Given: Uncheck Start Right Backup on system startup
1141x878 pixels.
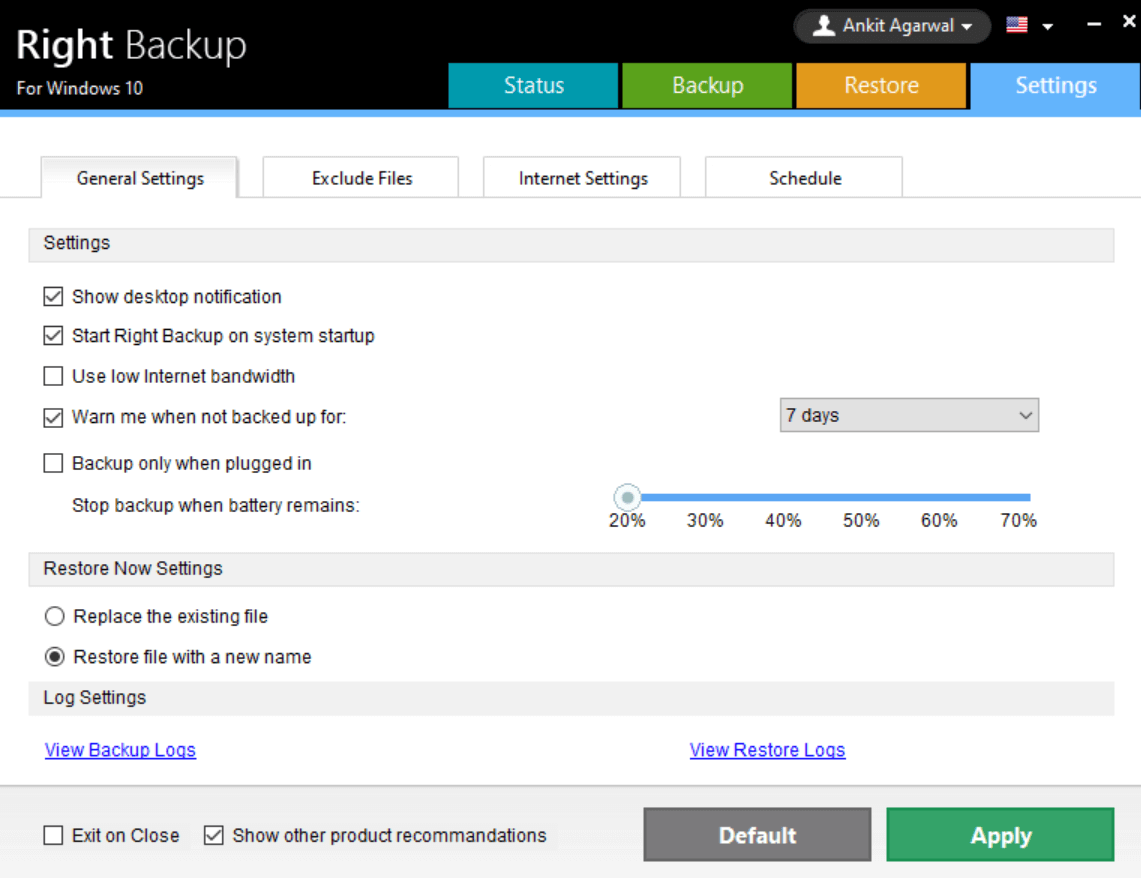Looking at the screenshot, I should [x=53, y=336].
